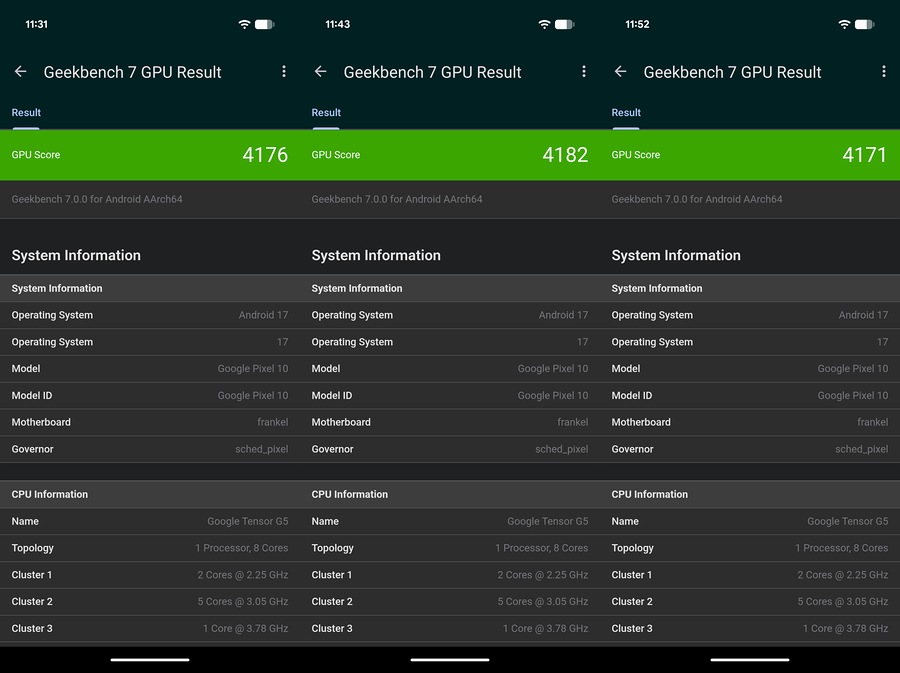Tap back arrow in the 11:31 screen
900x673 pixels.
(x=21, y=72)
